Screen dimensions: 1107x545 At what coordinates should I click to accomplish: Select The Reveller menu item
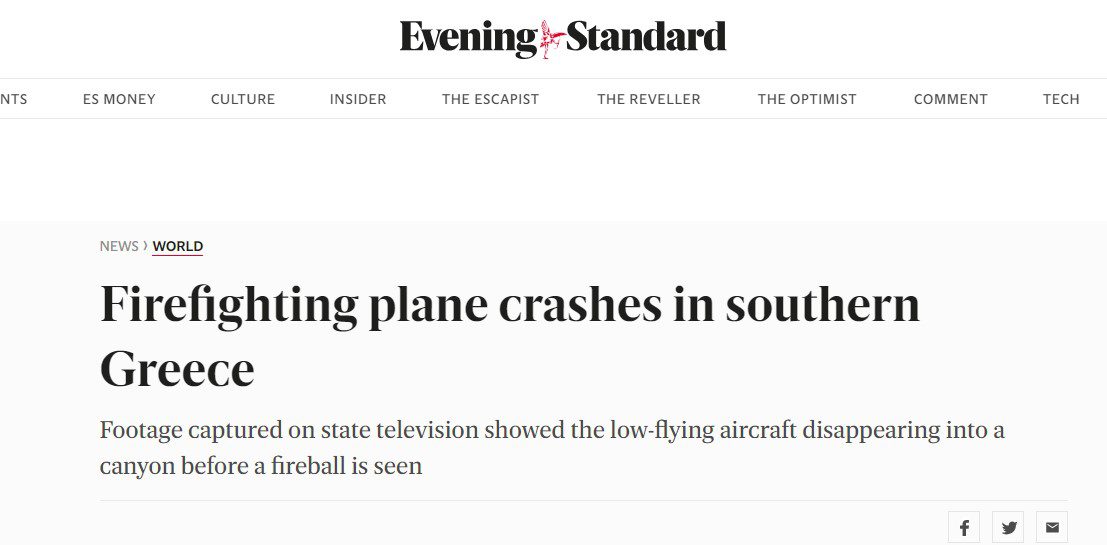pyautogui.click(x=649, y=100)
